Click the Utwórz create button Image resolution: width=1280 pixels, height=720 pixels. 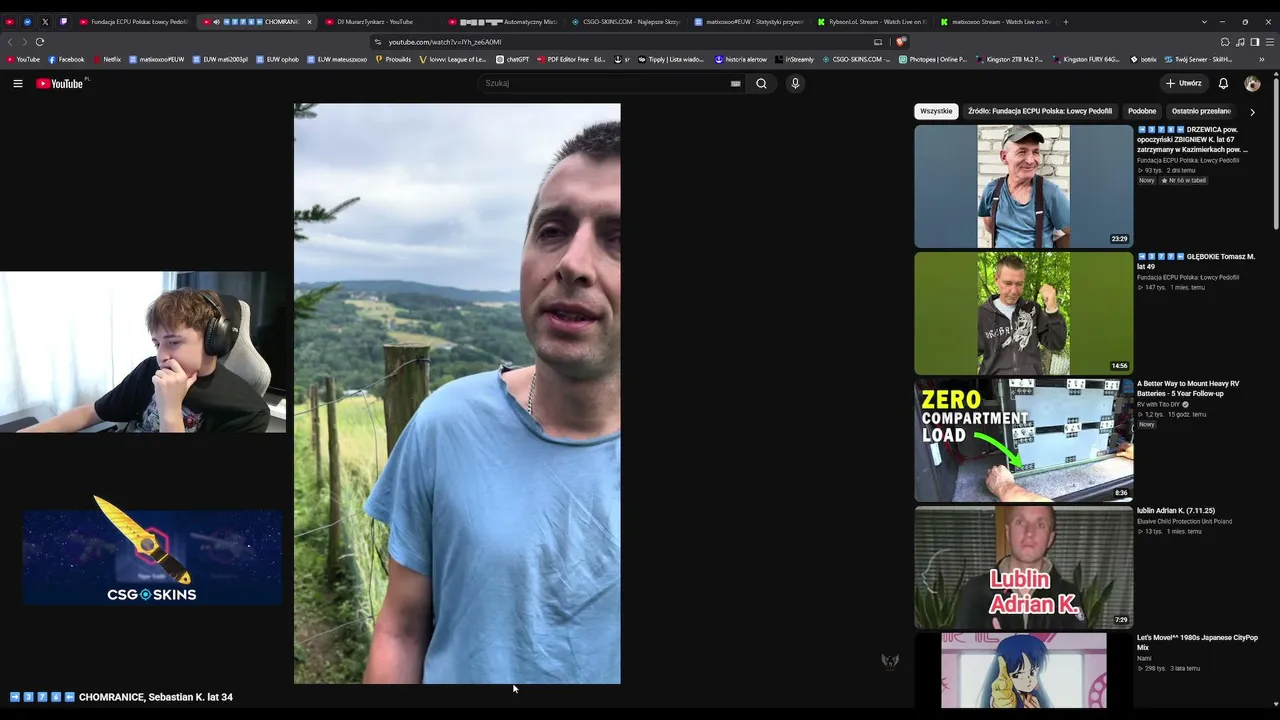[x=1183, y=84]
